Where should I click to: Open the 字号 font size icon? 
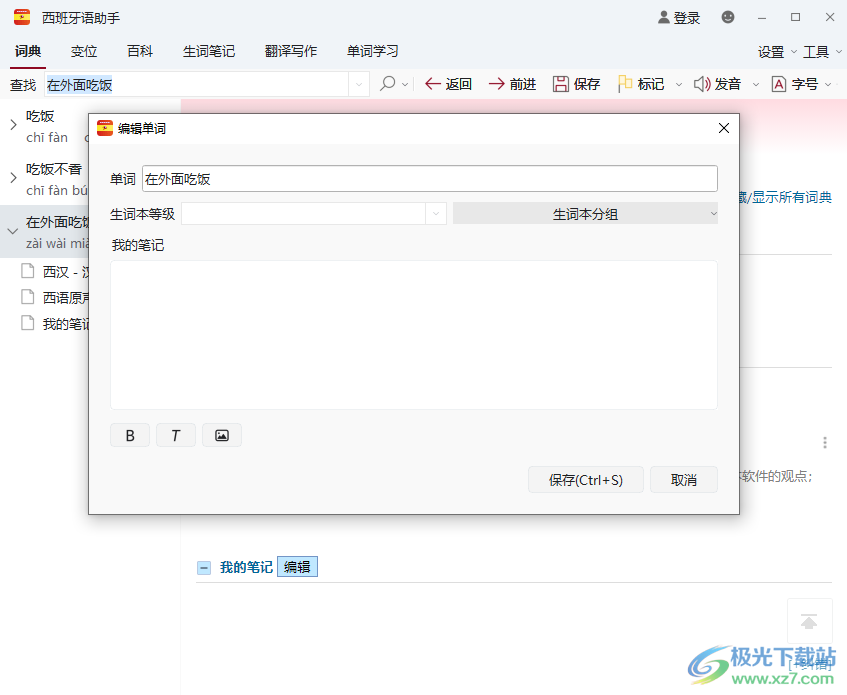778,84
